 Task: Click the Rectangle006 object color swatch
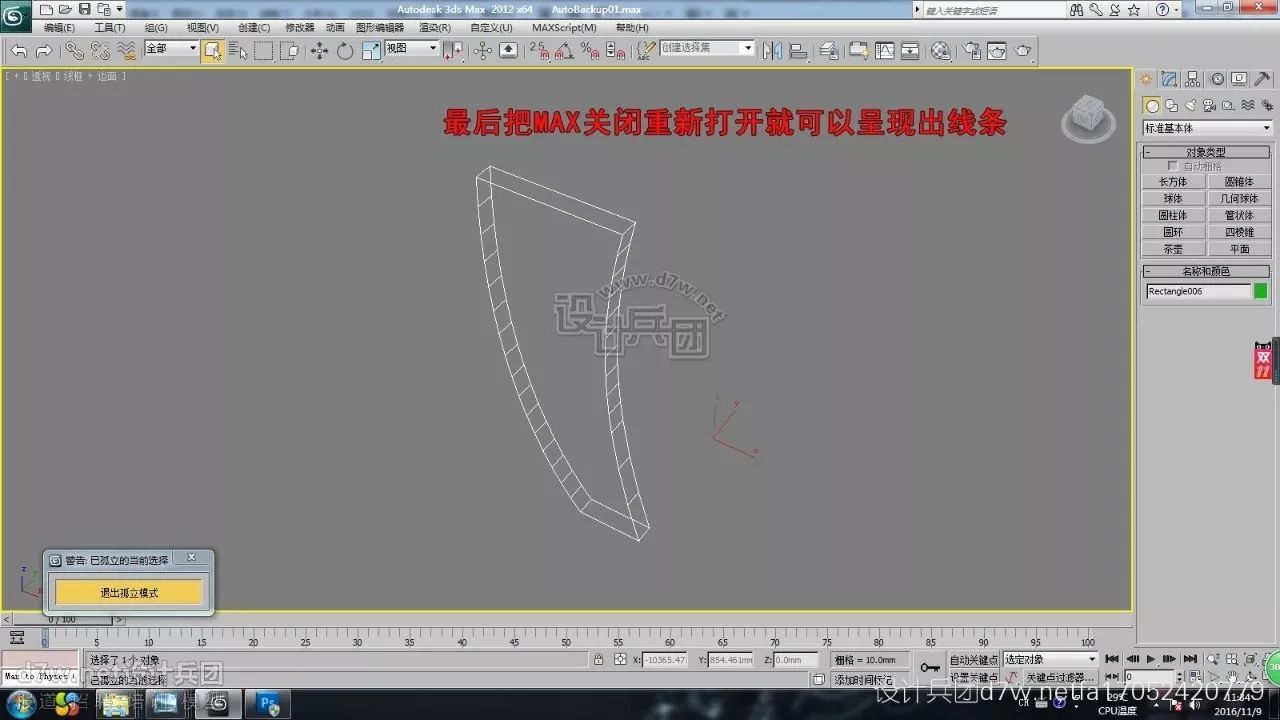pos(1261,291)
